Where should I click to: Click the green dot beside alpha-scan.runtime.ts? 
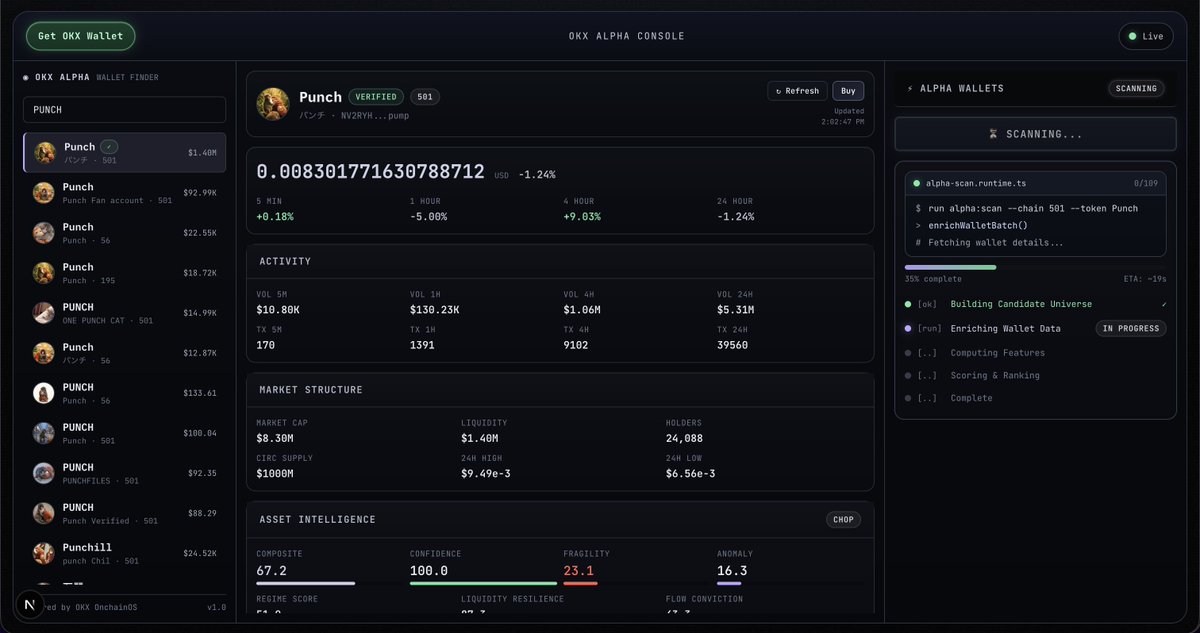pyautogui.click(x=916, y=183)
